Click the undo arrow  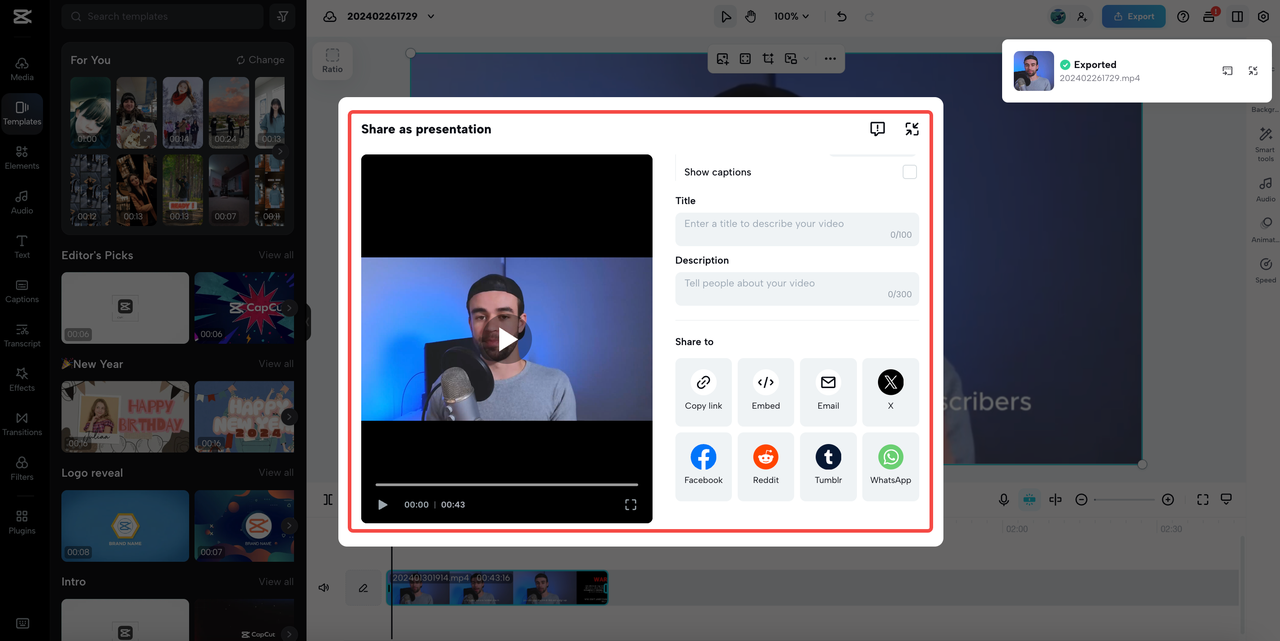point(841,16)
